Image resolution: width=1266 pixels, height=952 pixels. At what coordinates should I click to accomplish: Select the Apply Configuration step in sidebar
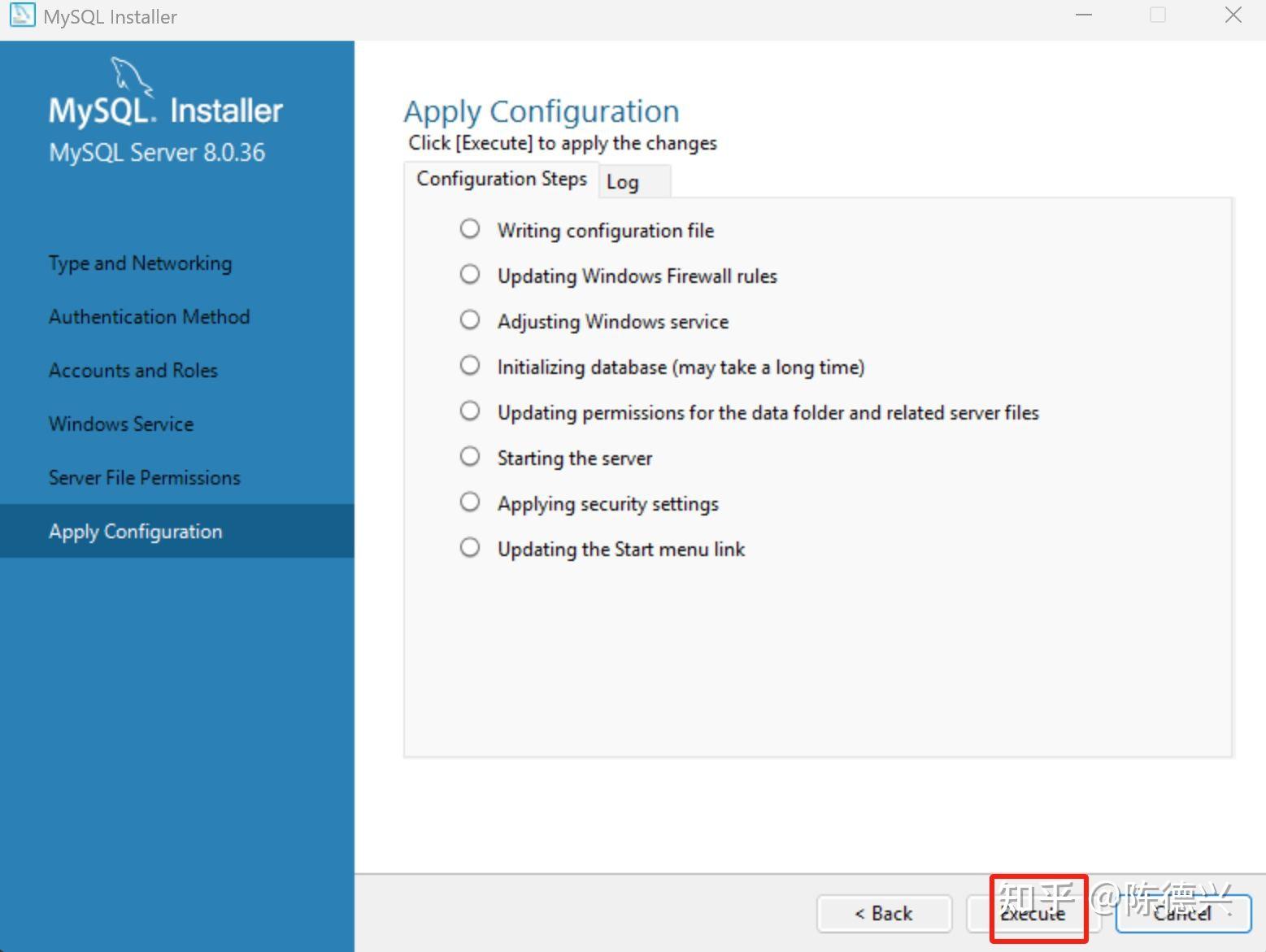point(135,531)
